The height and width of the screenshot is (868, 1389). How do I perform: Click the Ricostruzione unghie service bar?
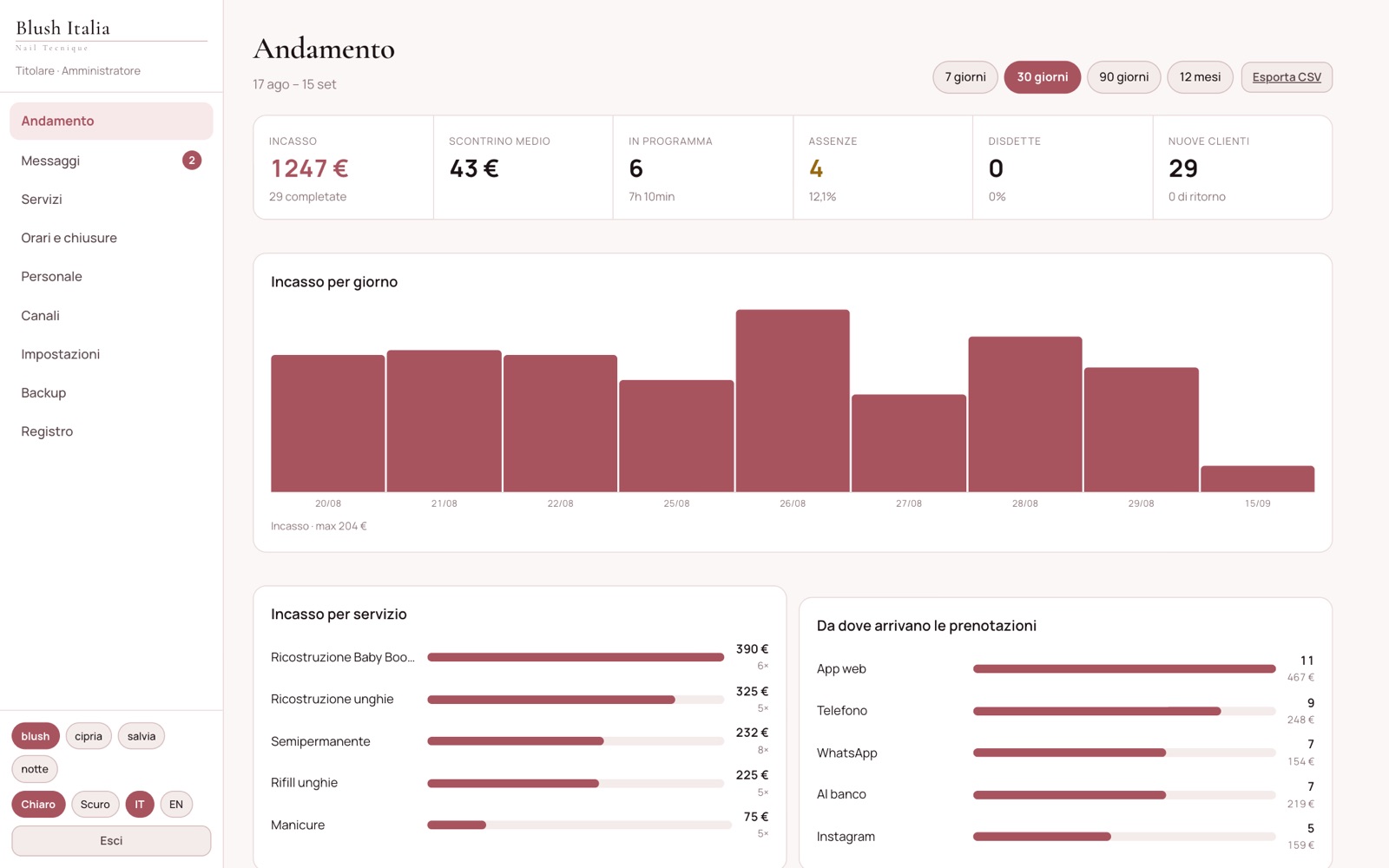click(576, 700)
